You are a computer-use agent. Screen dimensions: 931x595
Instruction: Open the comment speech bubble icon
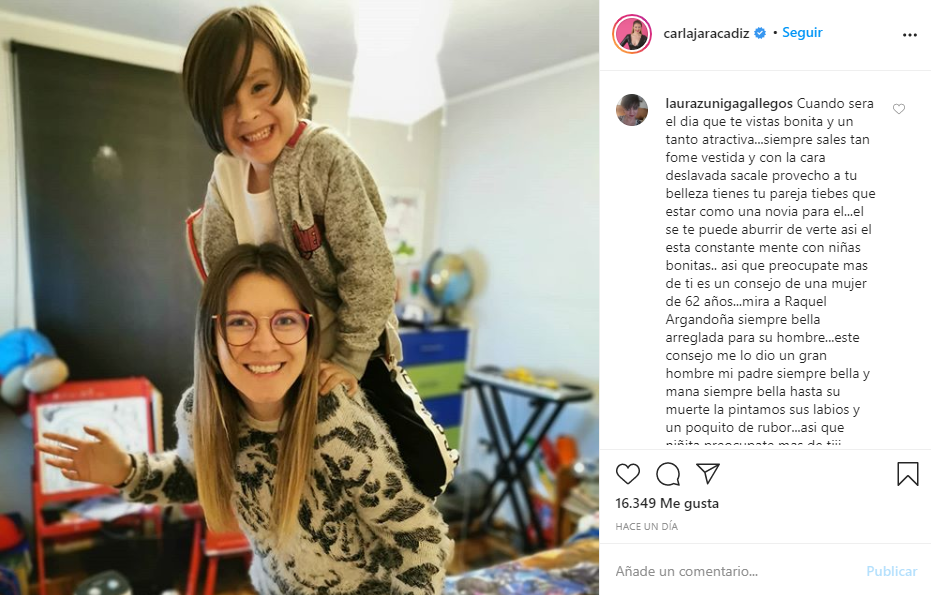[668, 473]
